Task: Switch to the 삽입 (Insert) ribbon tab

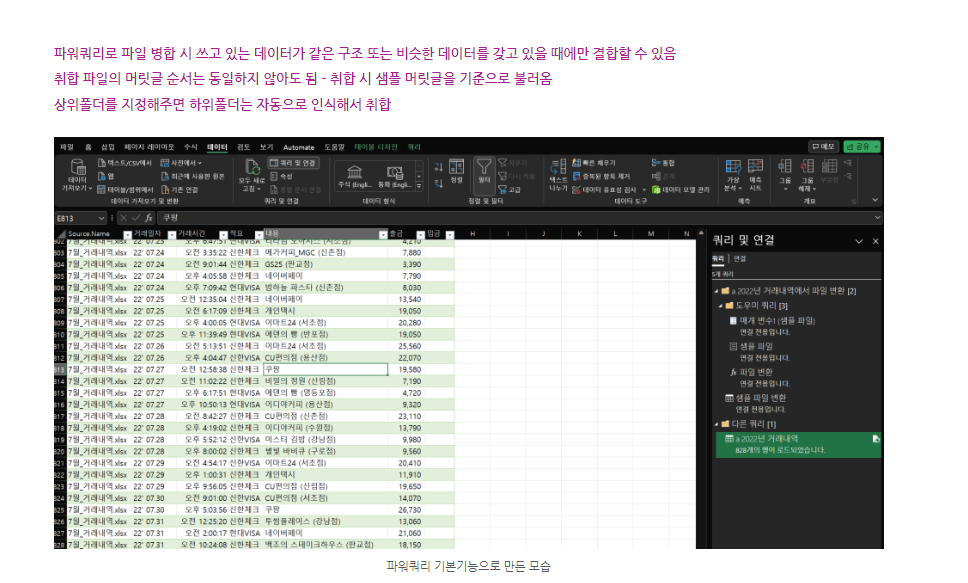Action: [x=108, y=147]
